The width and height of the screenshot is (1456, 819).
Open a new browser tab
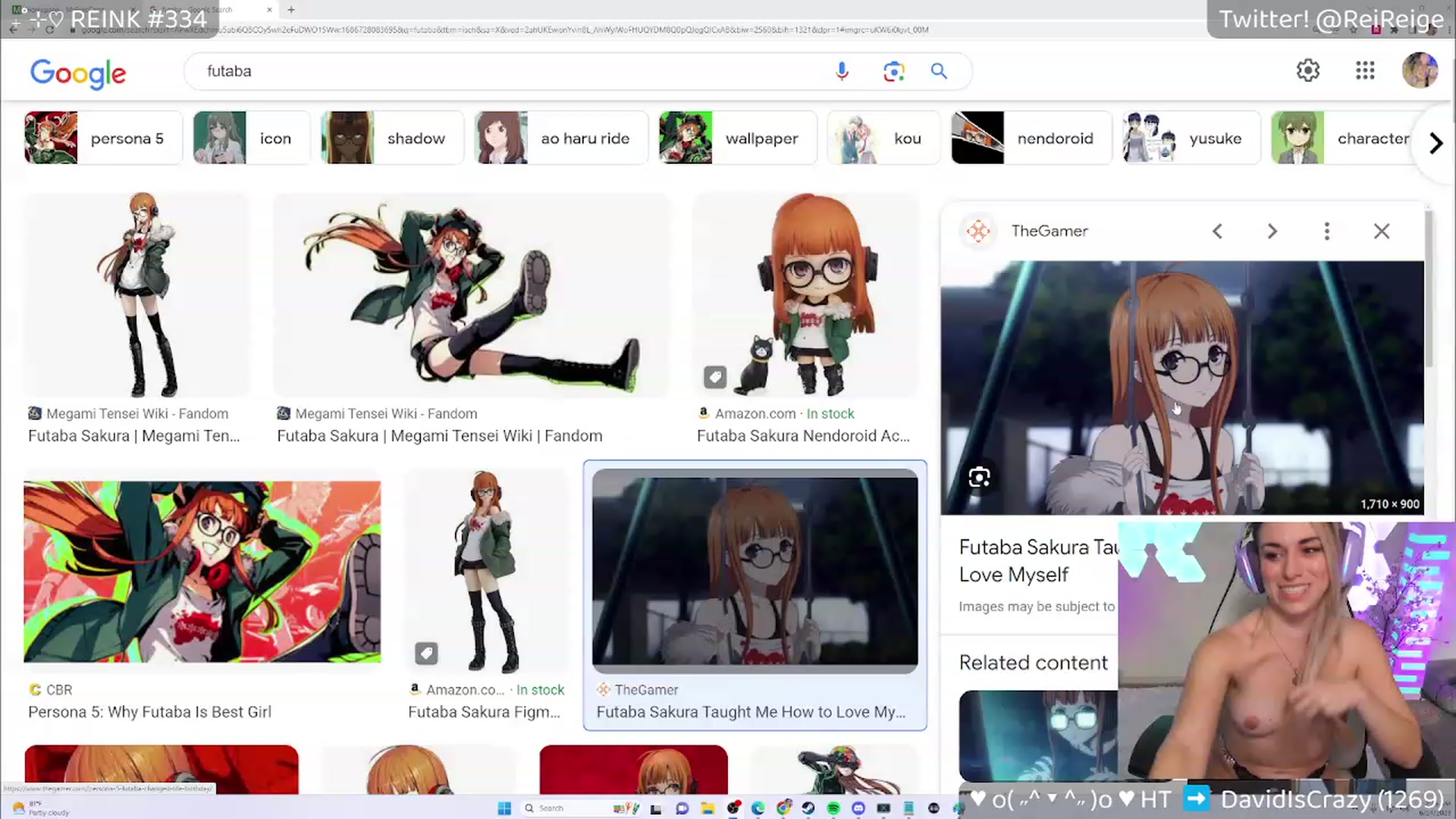(291, 10)
